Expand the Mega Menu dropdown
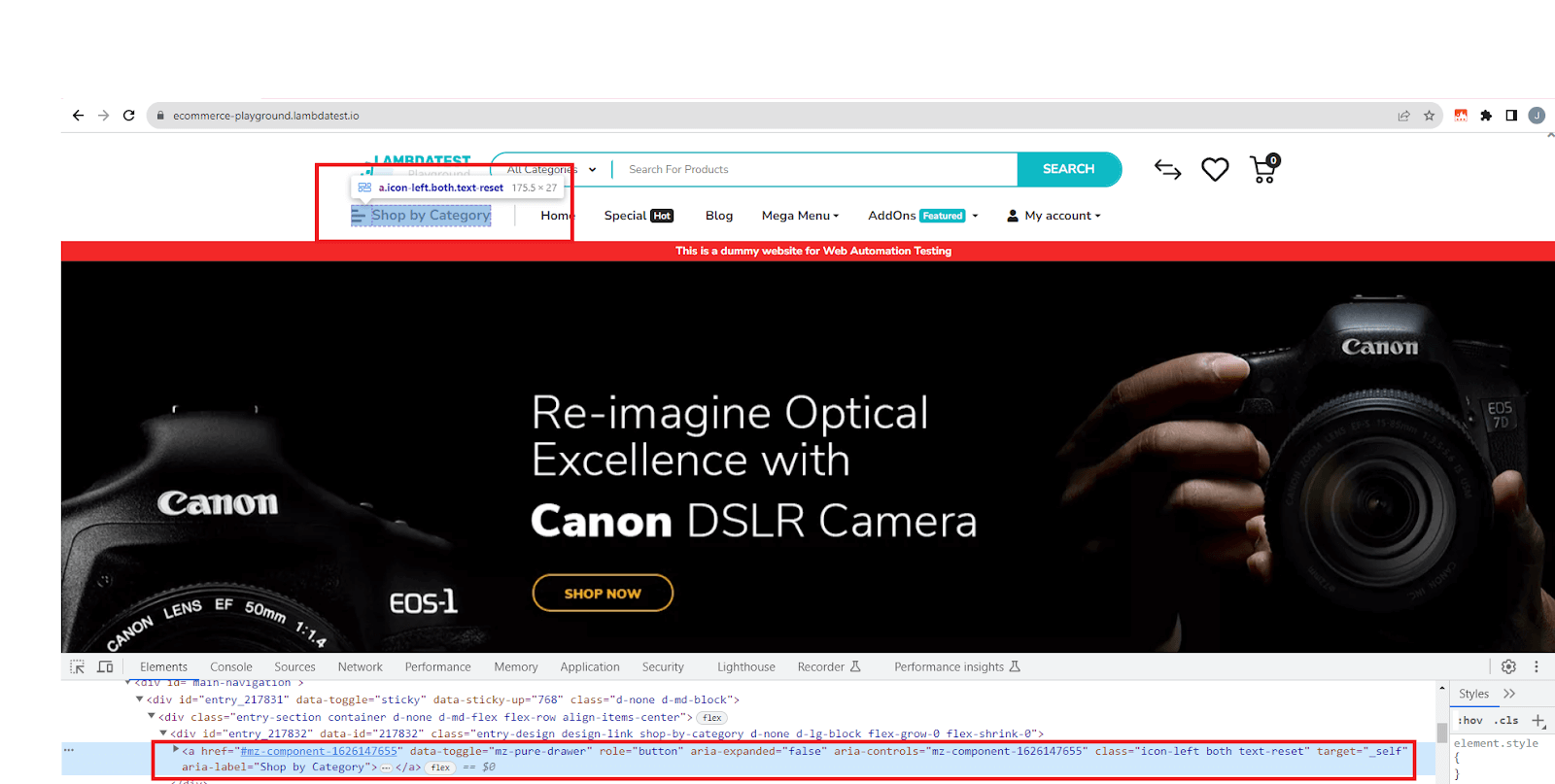The width and height of the screenshot is (1555, 784). pos(800,216)
